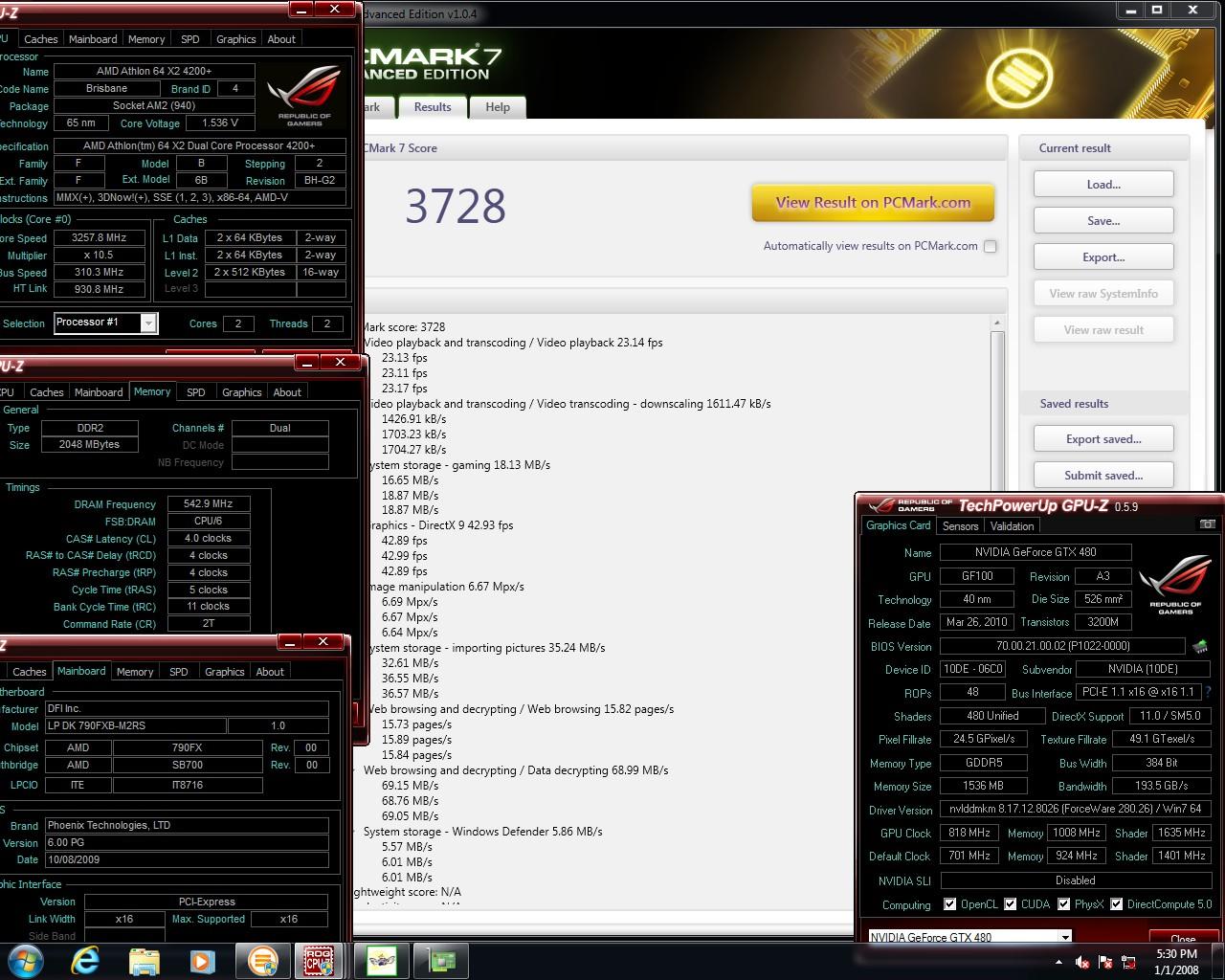Open the Help tab in PCMark 7
1225x980 pixels.
pos(498,107)
